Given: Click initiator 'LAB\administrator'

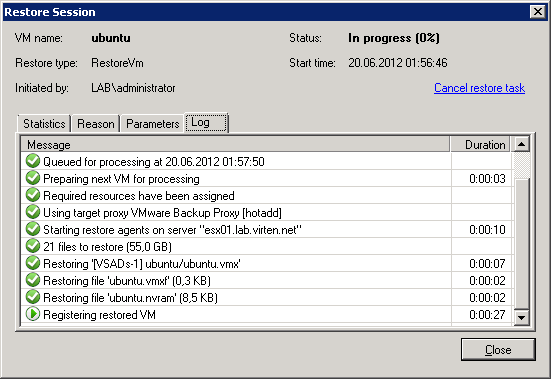Looking at the screenshot, I should click(133, 88).
